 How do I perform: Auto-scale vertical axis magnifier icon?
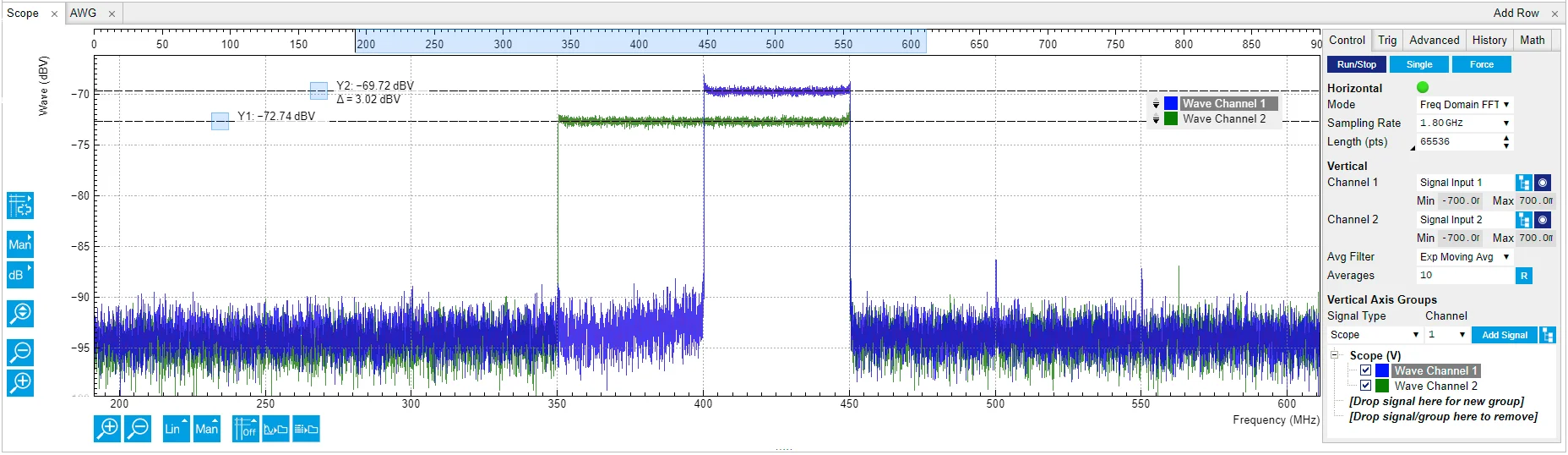[x=20, y=314]
